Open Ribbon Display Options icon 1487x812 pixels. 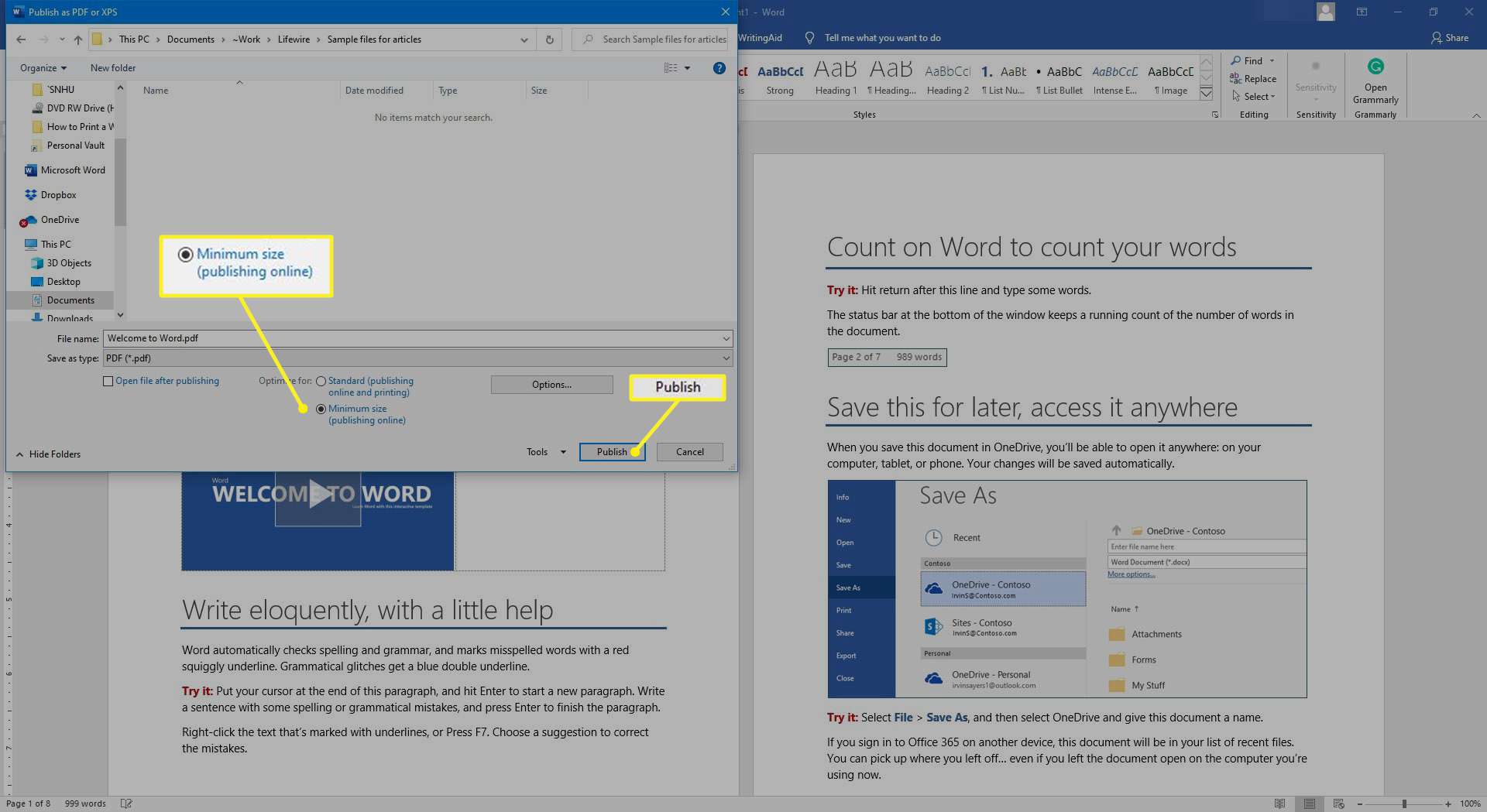click(1362, 12)
